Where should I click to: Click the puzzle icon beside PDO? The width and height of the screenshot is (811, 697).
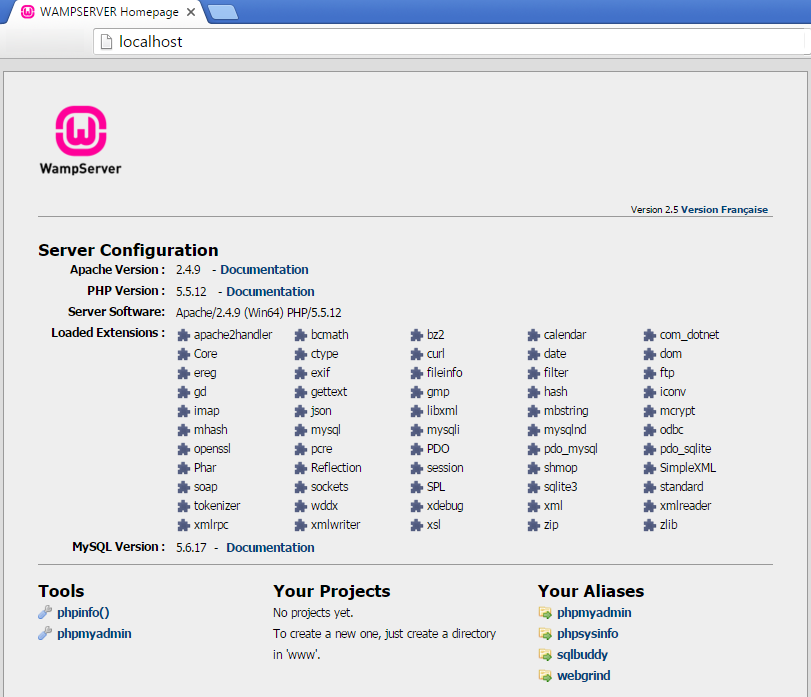[417, 449]
